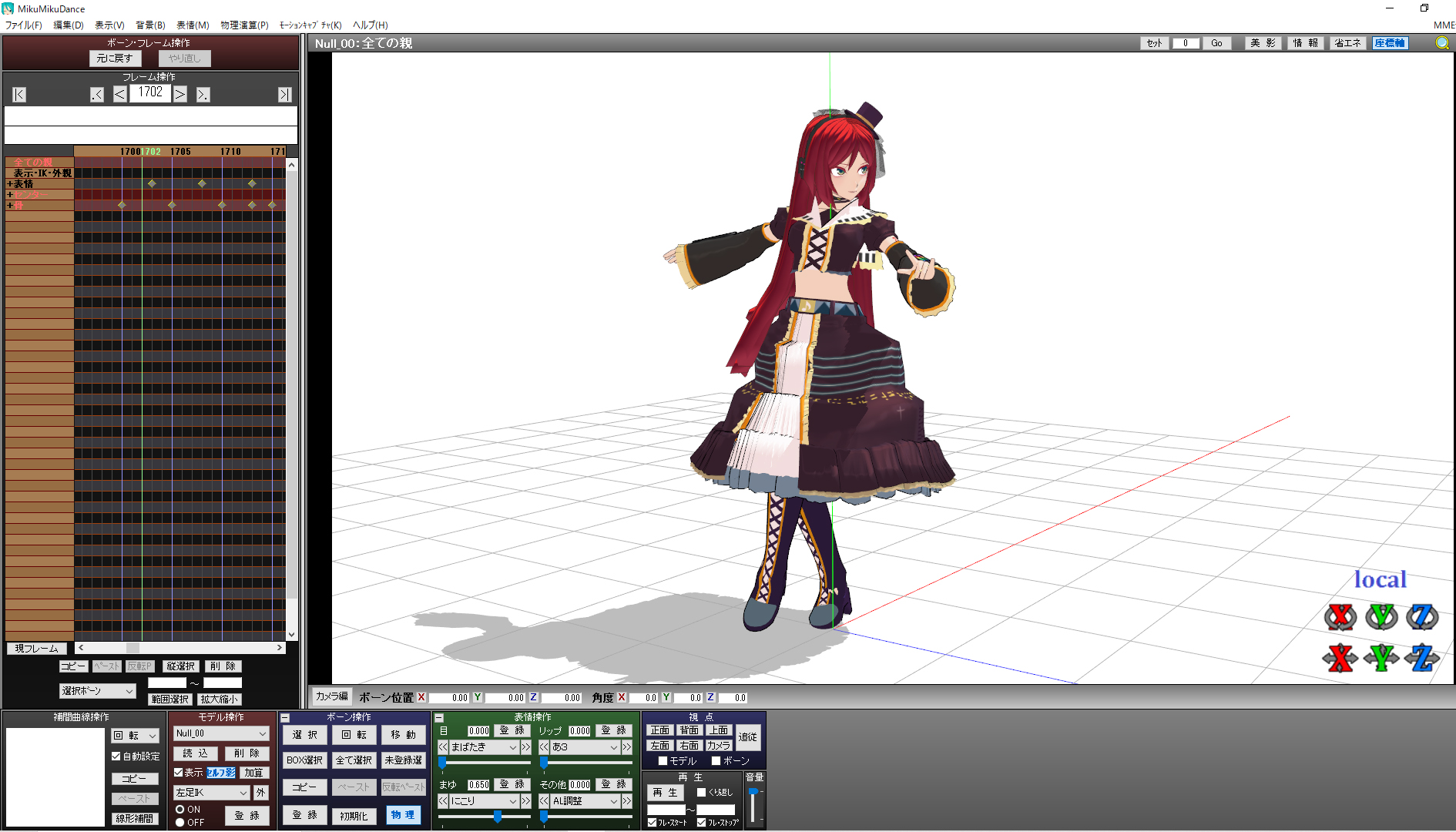Image resolution: width=1456 pixels, height=832 pixels.
Task: Open the Null_00 model selection dropdown
Action: click(x=221, y=733)
